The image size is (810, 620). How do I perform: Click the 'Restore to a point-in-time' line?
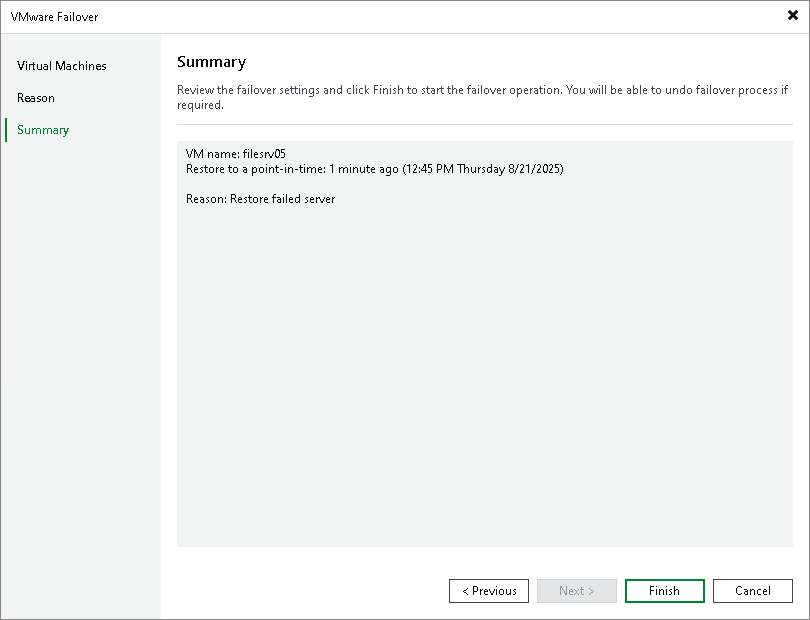point(375,169)
